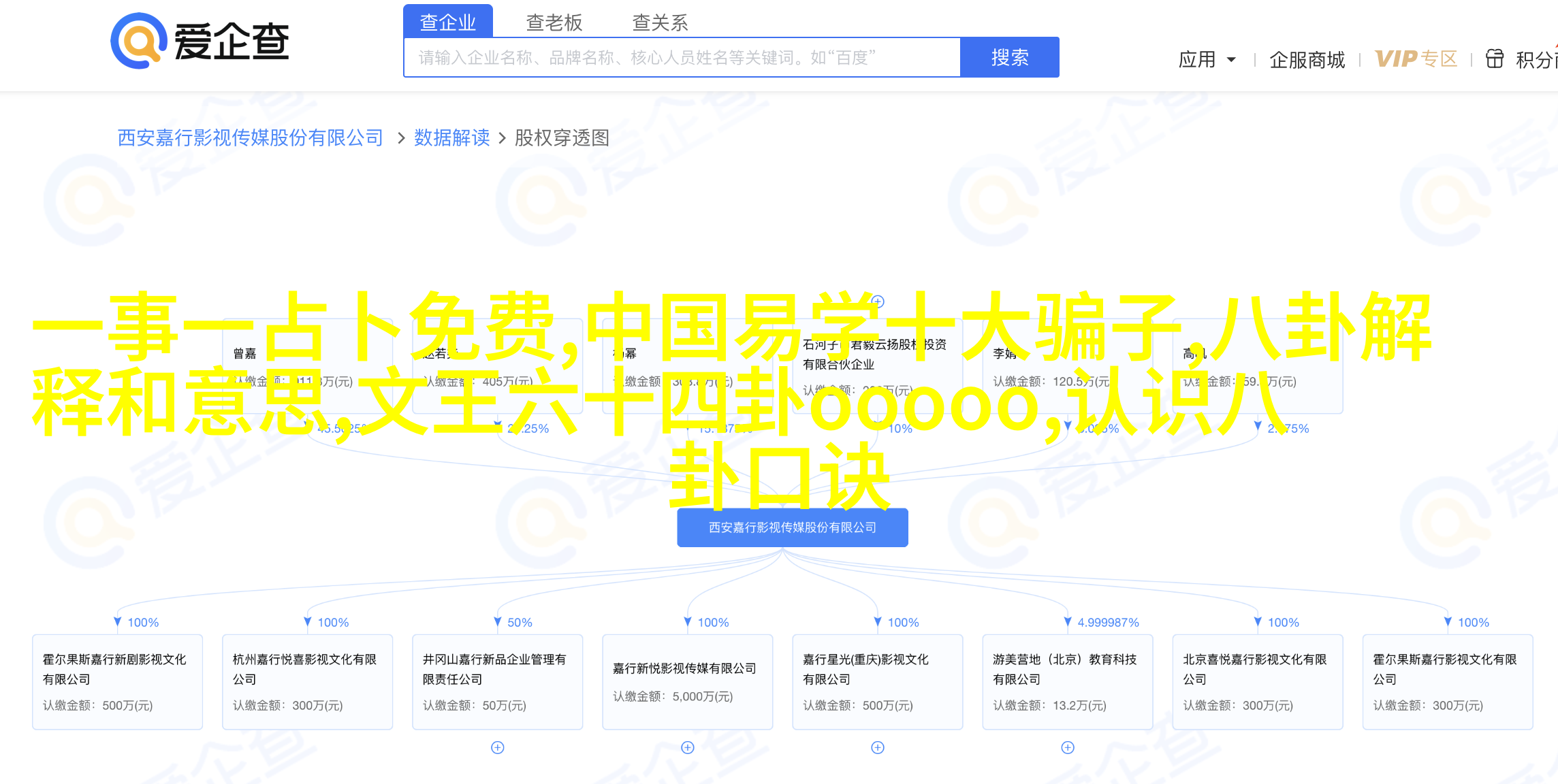Switch to the 查关系 tab
The image size is (1558, 784).
[x=660, y=22]
